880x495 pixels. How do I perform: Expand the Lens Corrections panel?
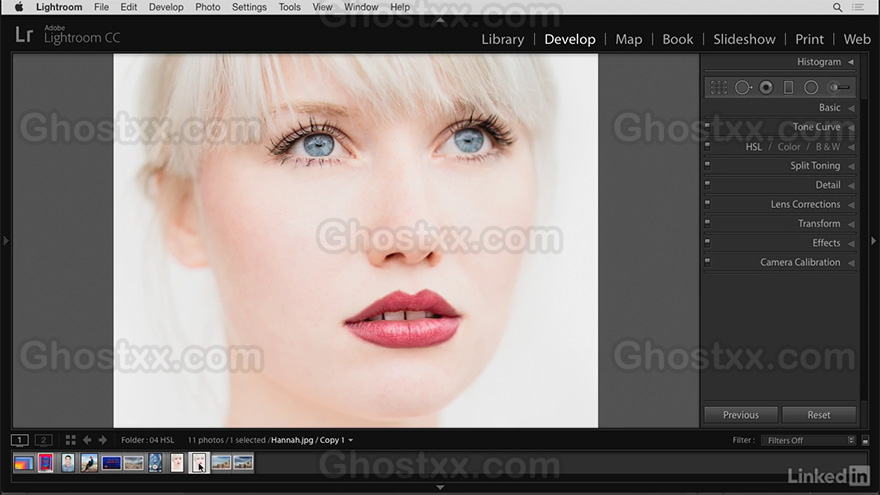coord(851,205)
